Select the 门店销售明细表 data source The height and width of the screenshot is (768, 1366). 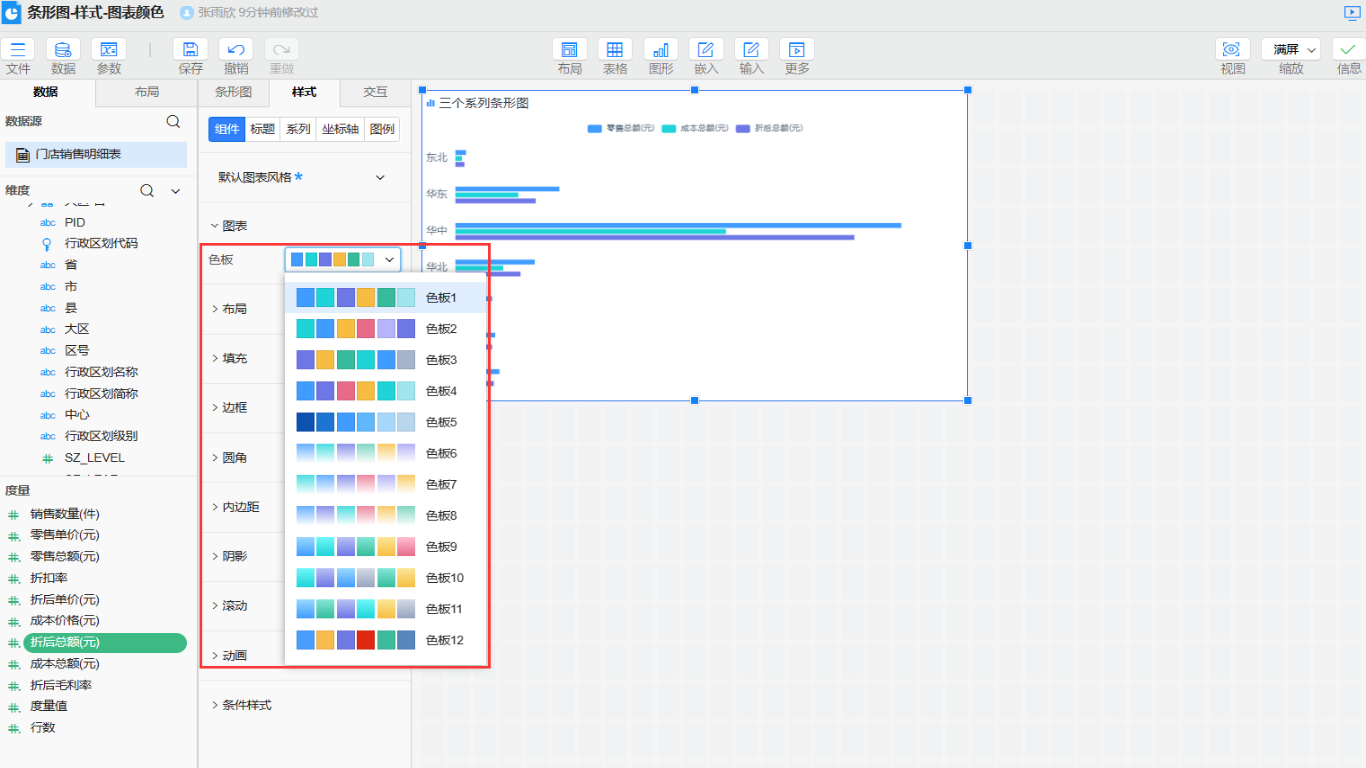(78, 154)
